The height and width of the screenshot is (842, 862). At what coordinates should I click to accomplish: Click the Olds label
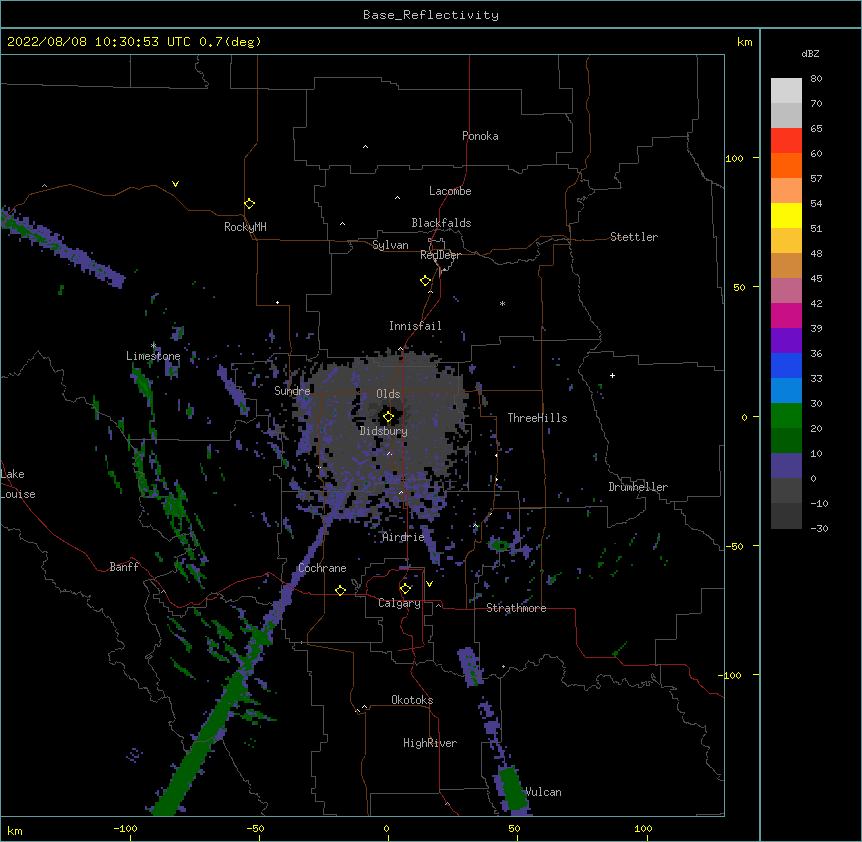388,394
